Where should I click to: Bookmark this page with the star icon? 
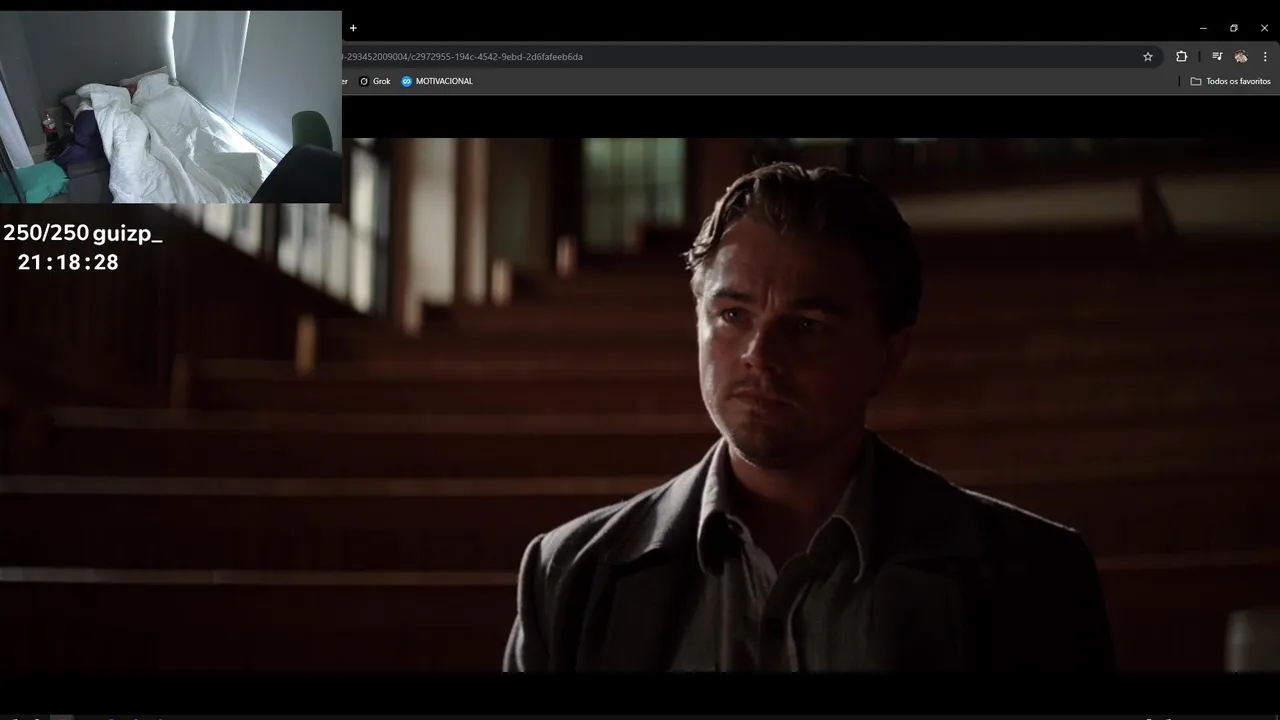tap(1148, 57)
